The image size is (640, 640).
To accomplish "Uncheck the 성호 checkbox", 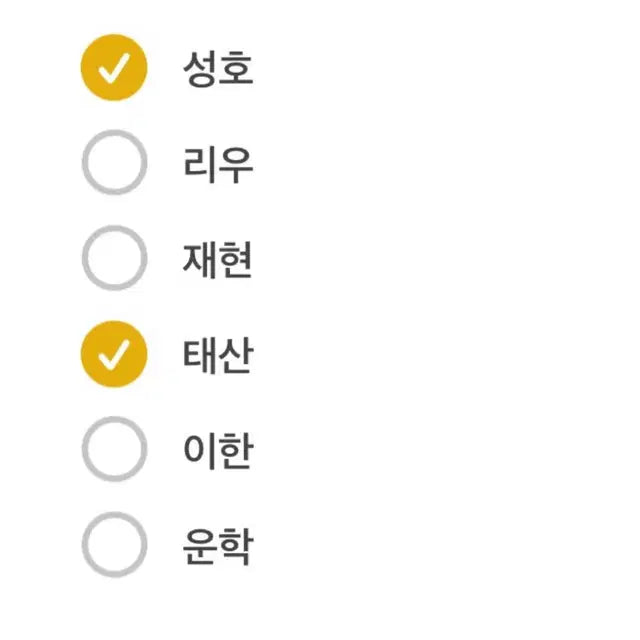I will [114, 67].
